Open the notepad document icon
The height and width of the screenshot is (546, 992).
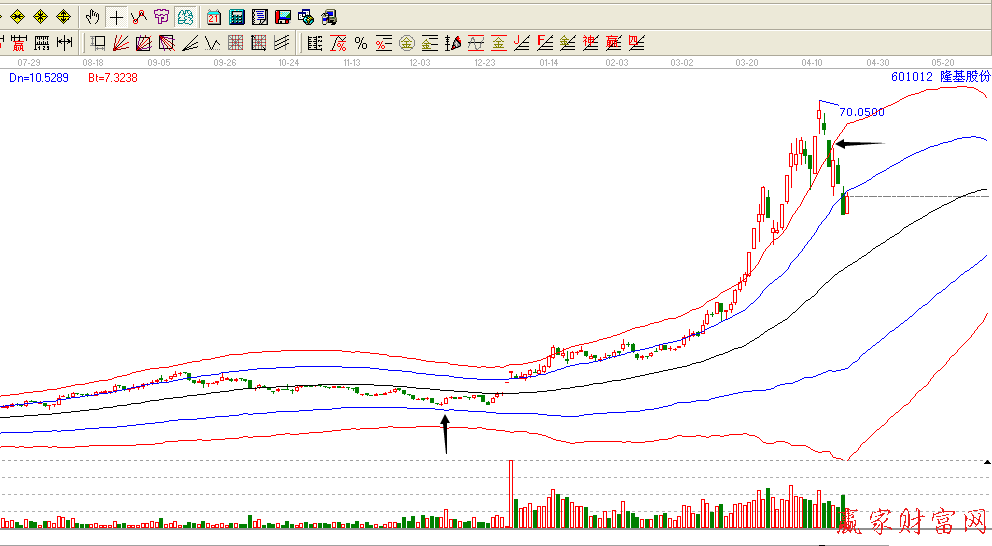[x=260, y=17]
